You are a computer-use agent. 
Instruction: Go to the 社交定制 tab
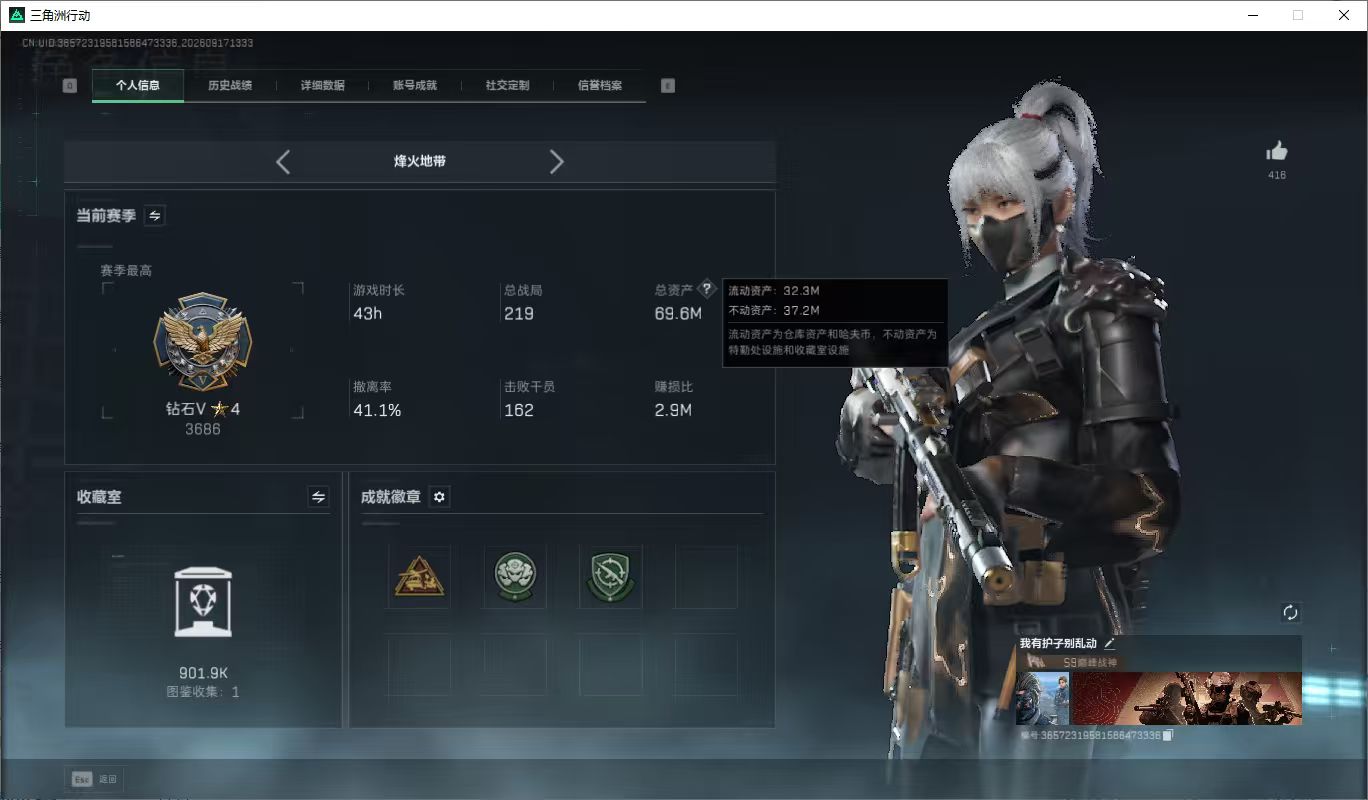click(507, 86)
